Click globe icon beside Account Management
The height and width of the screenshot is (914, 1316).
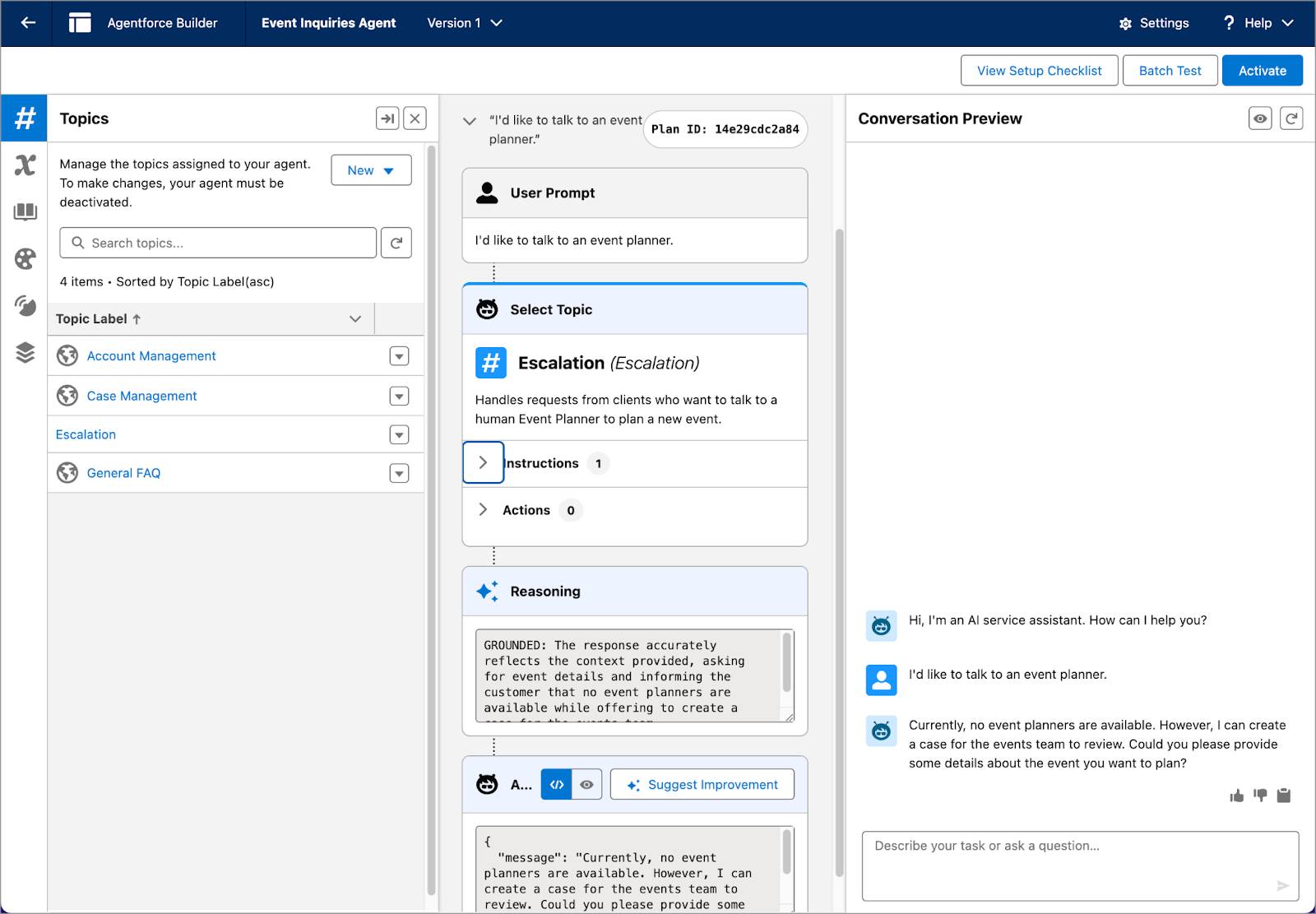(67, 356)
